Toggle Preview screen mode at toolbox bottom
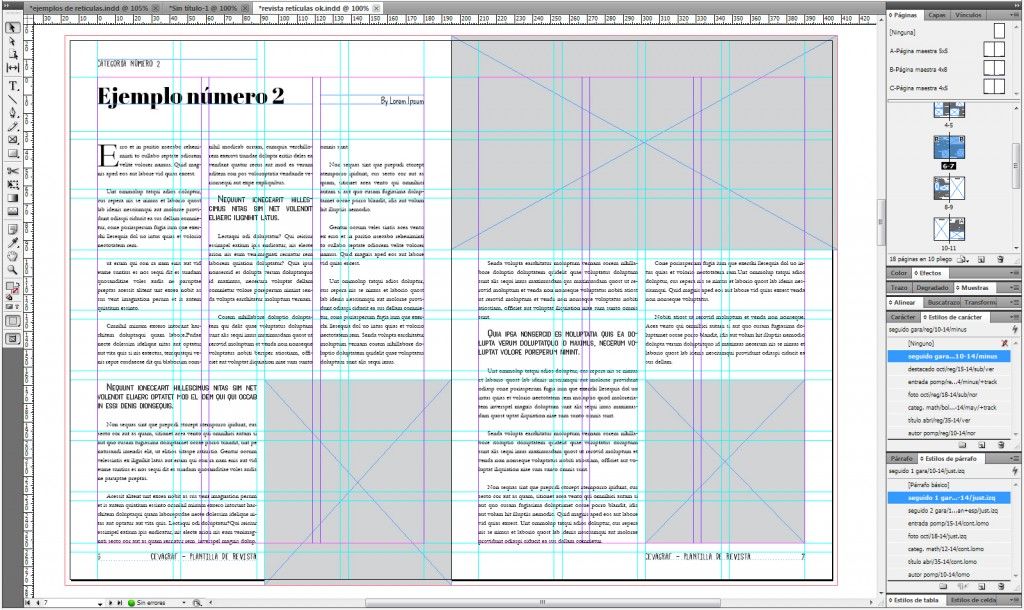The height and width of the screenshot is (610, 1024). pyautogui.click(x=12, y=338)
